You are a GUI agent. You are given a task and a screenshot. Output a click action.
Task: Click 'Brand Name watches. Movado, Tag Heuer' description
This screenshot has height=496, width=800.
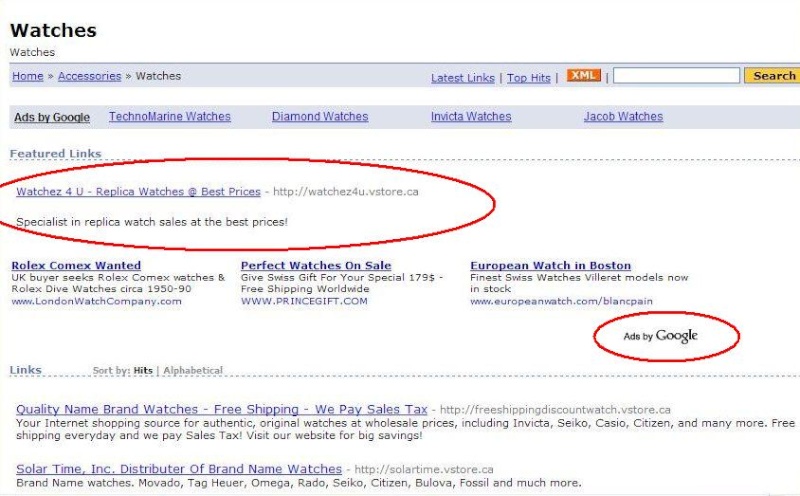[298, 483]
